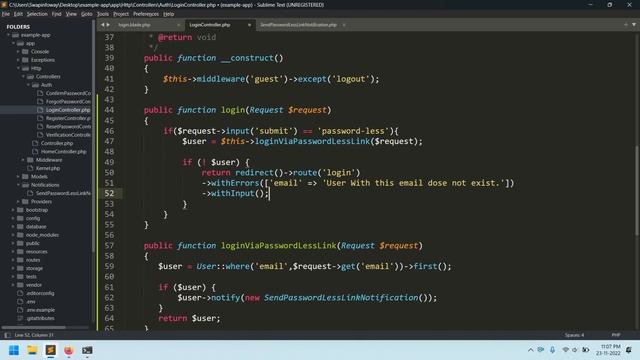Screen dimensions: 640x360
Task: Open the Wi-Fi network tray icon
Action: coord(565,350)
